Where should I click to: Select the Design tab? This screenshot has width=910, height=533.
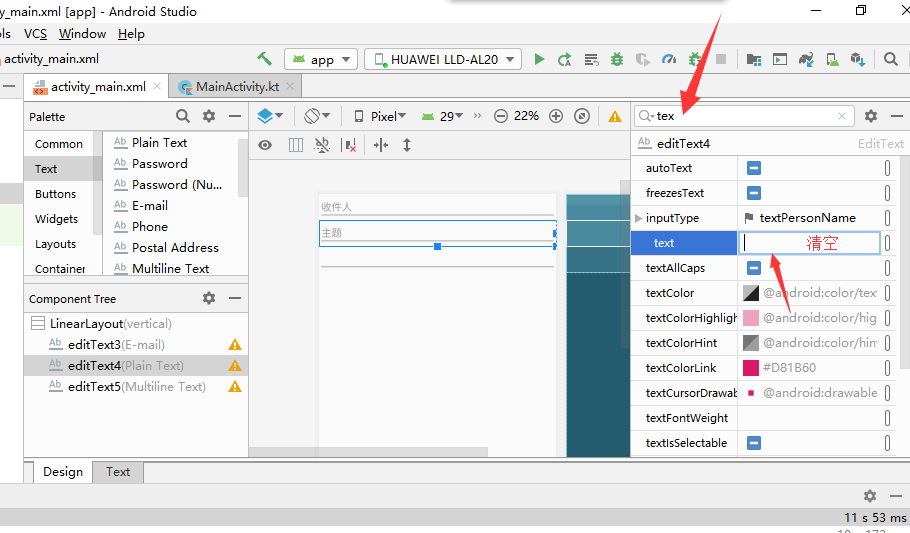click(x=63, y=472)
